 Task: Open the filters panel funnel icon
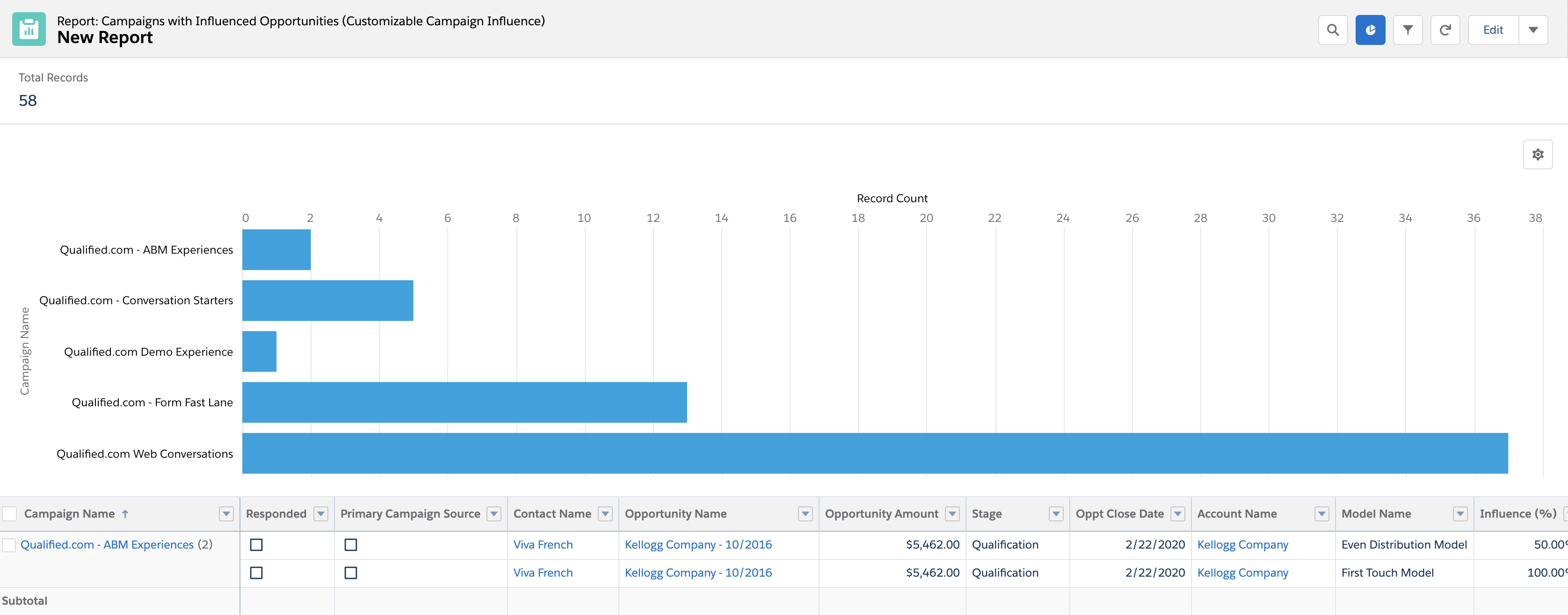coord(1407,30)
